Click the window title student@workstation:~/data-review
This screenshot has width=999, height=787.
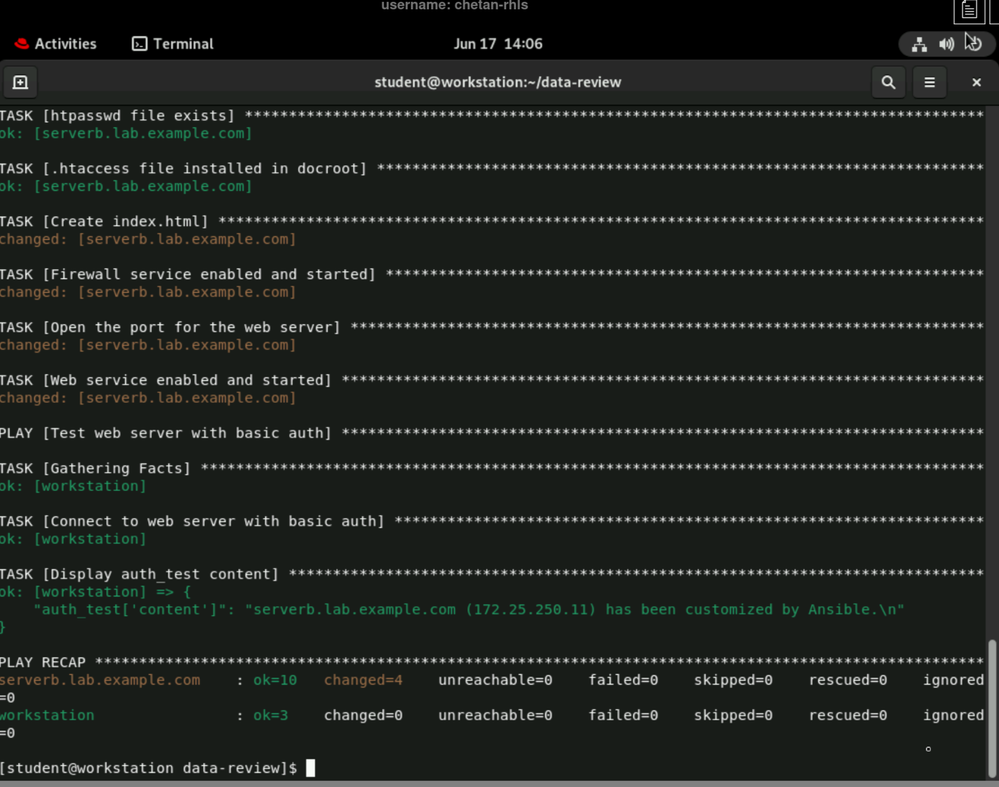tap(498, 82)
